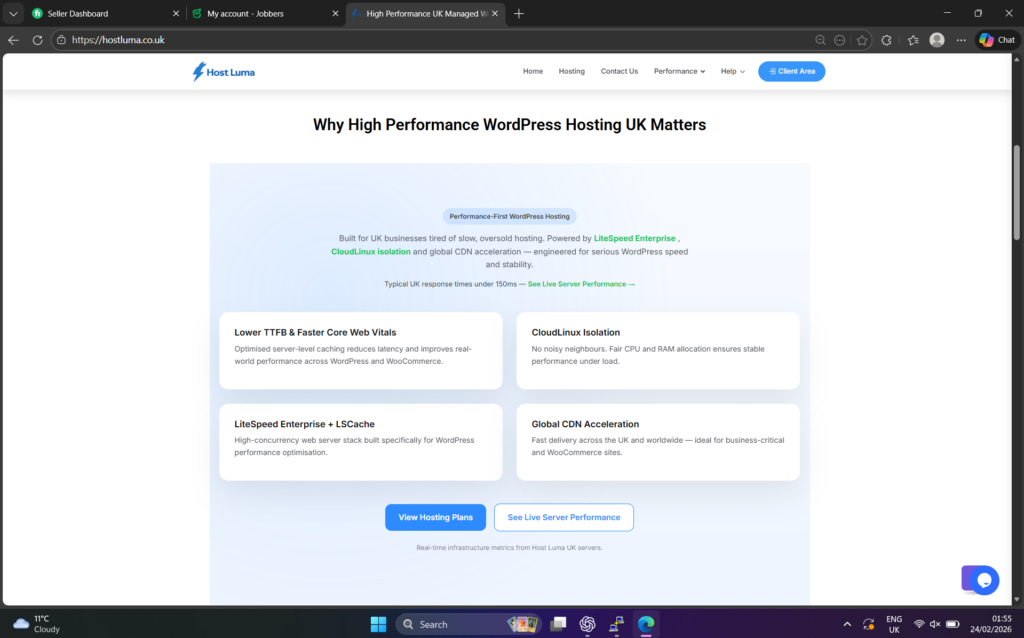Click the site padlock icon in the address bar
The image size is (1024, 638).
[x=61, y=40]
